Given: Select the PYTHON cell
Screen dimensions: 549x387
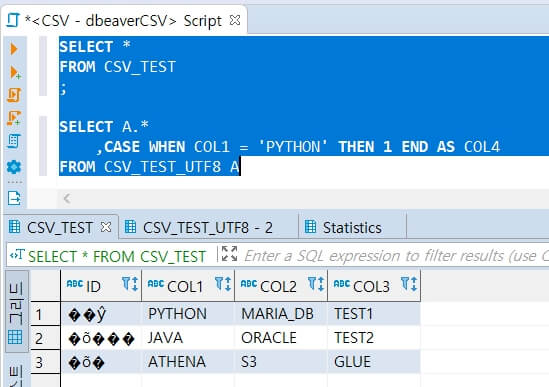Looking at the screenshot, I should click(188, 314).
